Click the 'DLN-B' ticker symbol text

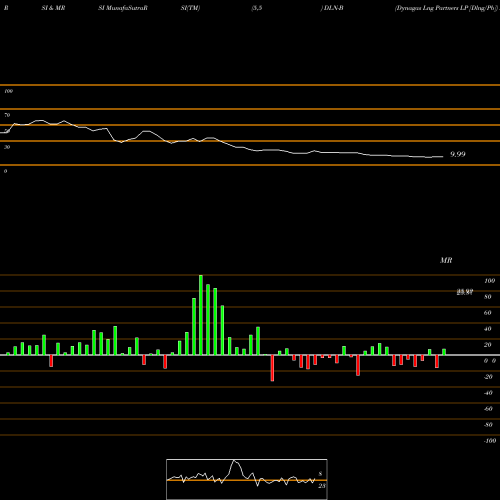pos(334,8)
